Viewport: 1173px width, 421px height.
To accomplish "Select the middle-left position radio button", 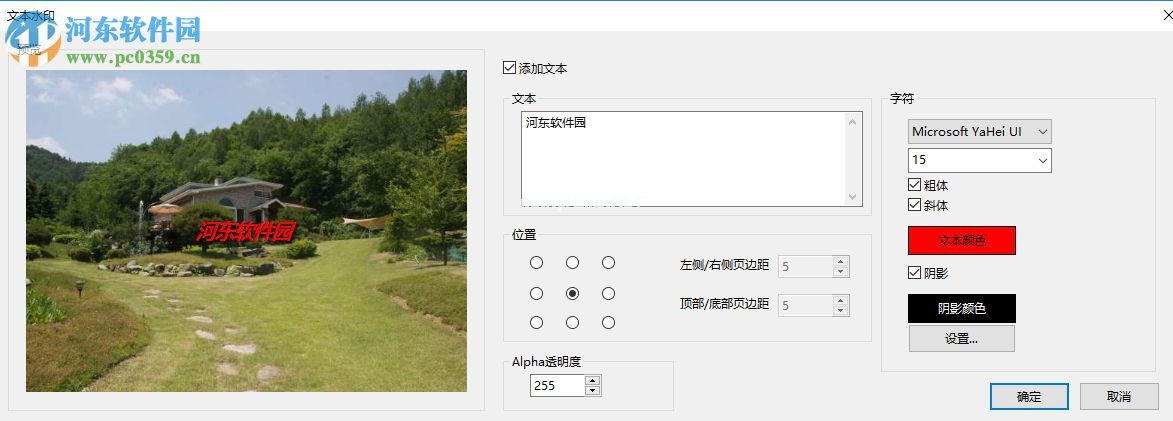I will click(x=536, y=294).
